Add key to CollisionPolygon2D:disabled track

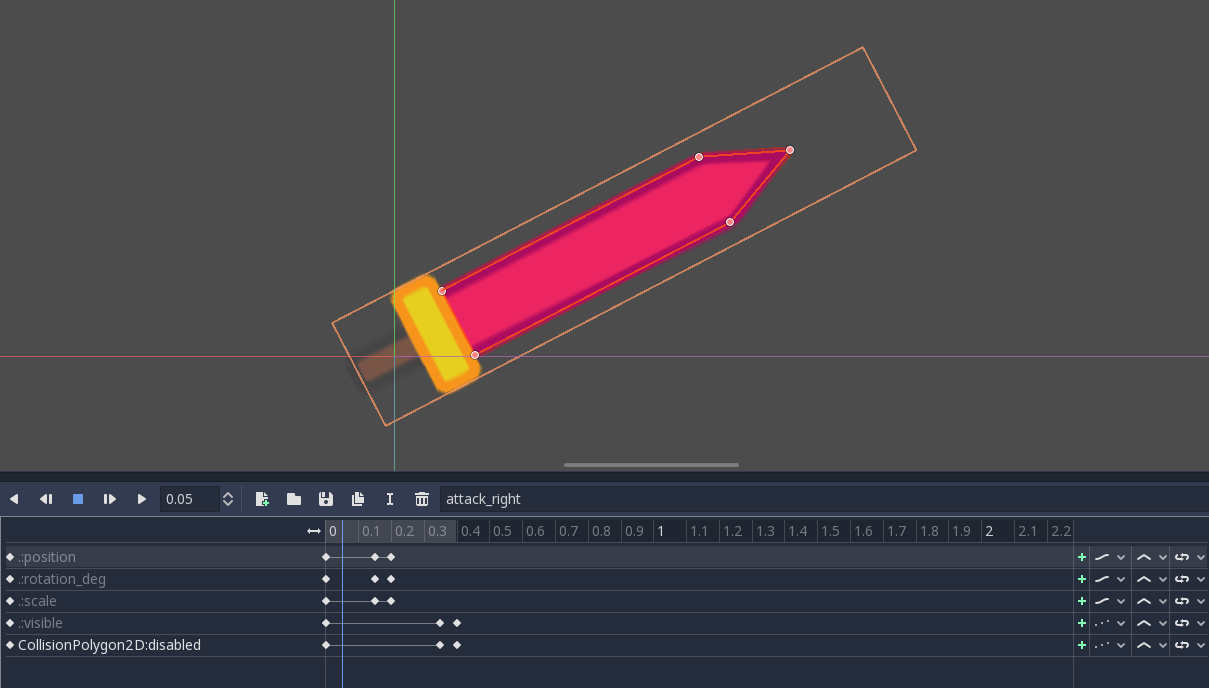1081,645
